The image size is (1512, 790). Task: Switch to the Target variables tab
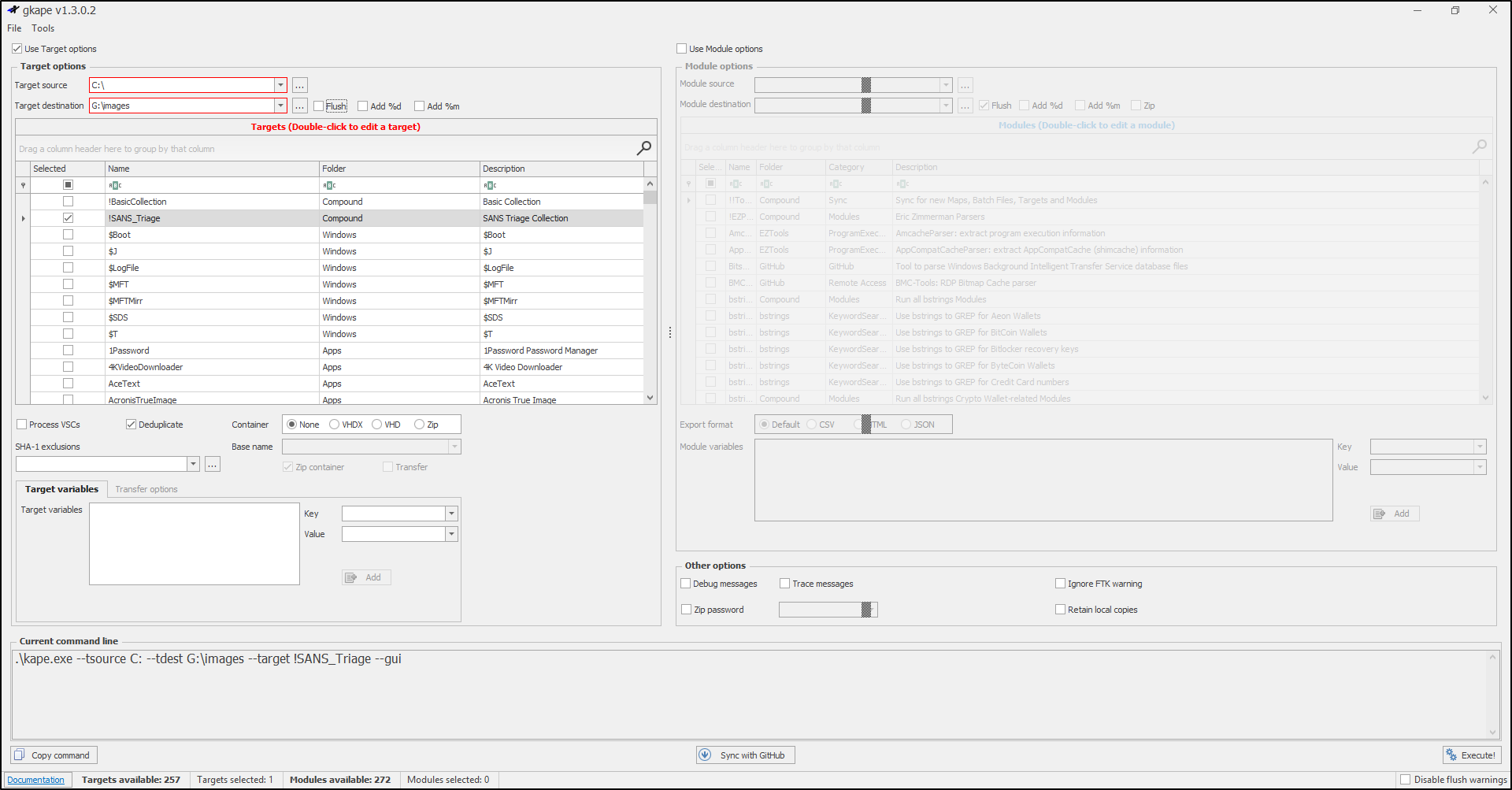(x=61, y=489)
